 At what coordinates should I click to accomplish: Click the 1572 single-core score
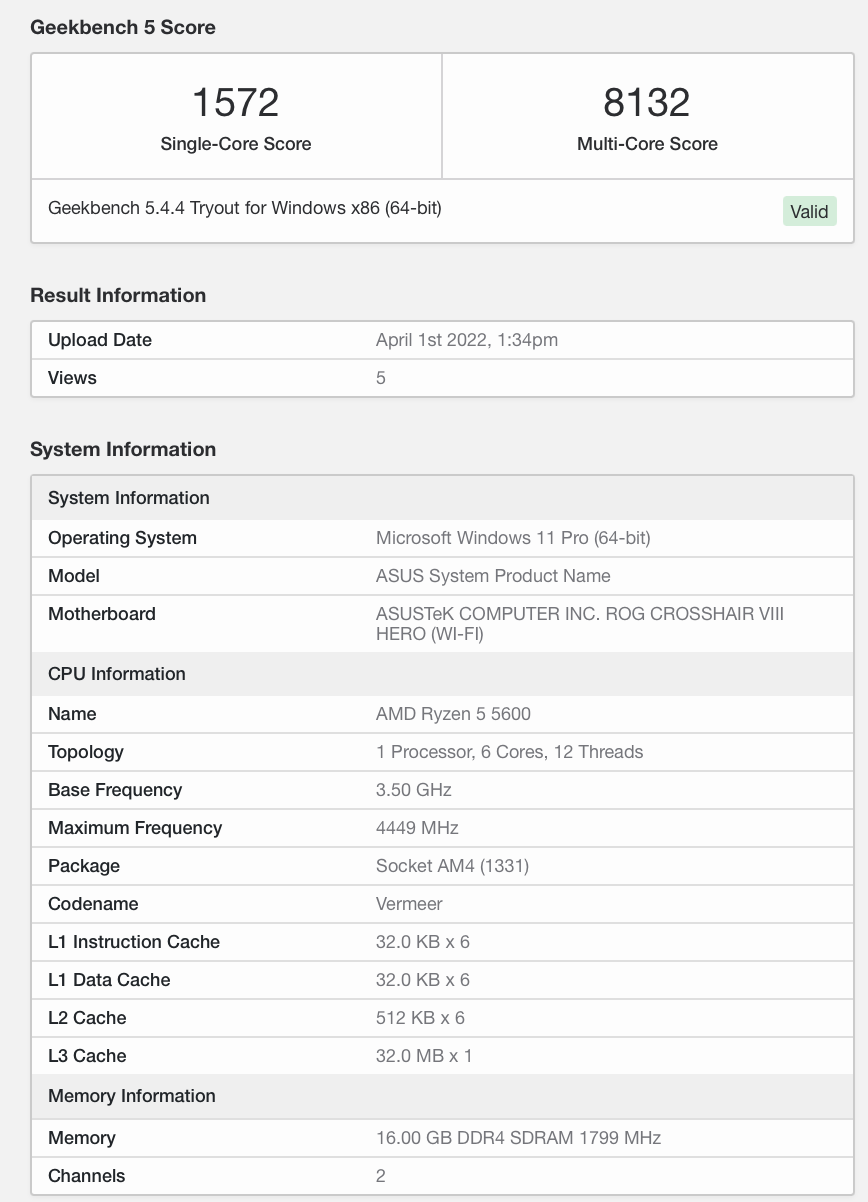(x=235, y=103)
